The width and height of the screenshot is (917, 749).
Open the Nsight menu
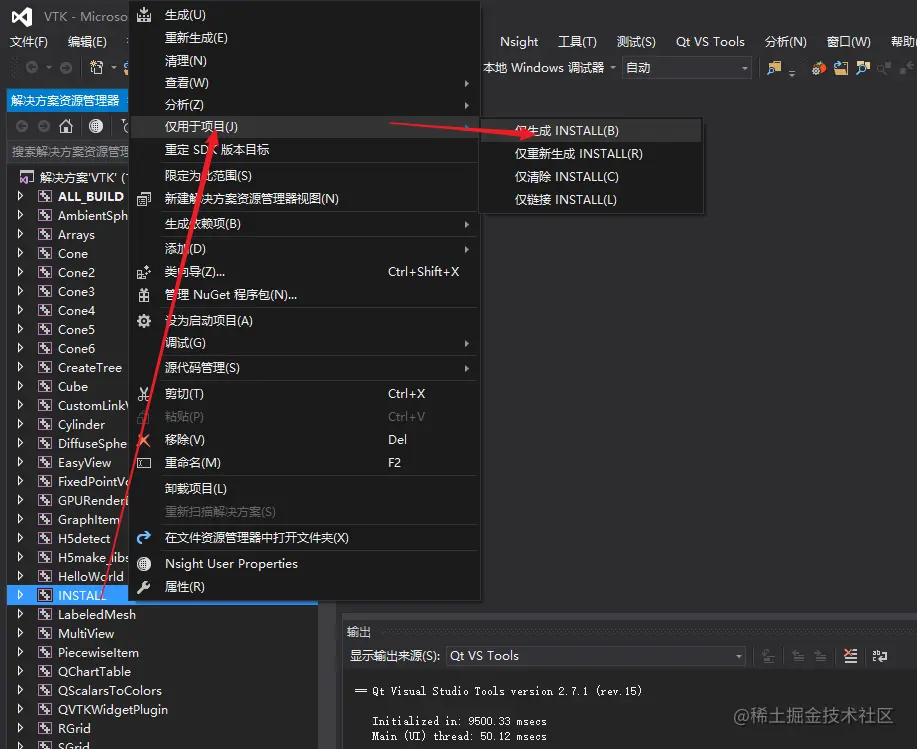click(519, 42)
